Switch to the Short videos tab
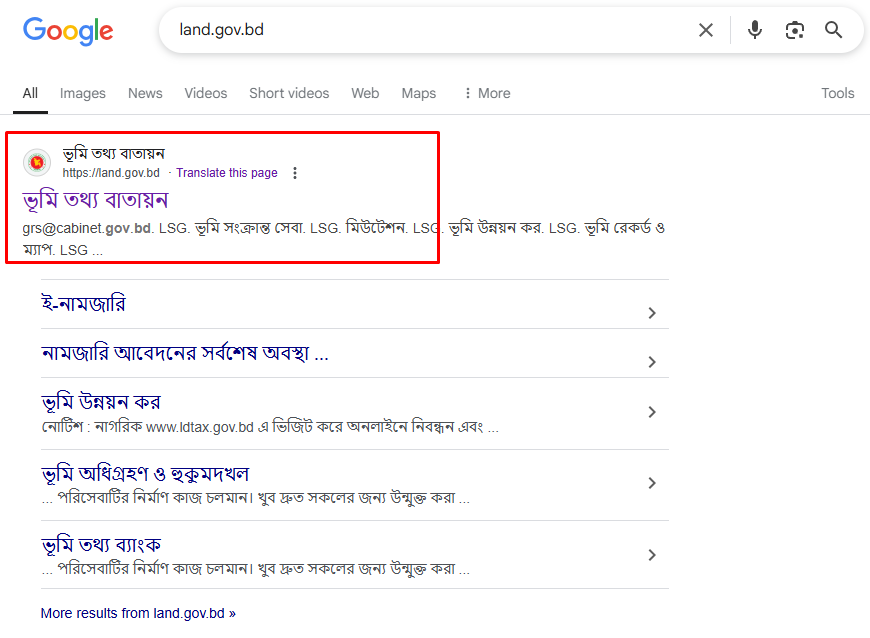This screenshot has width=870, height=638. pos(289,93)
